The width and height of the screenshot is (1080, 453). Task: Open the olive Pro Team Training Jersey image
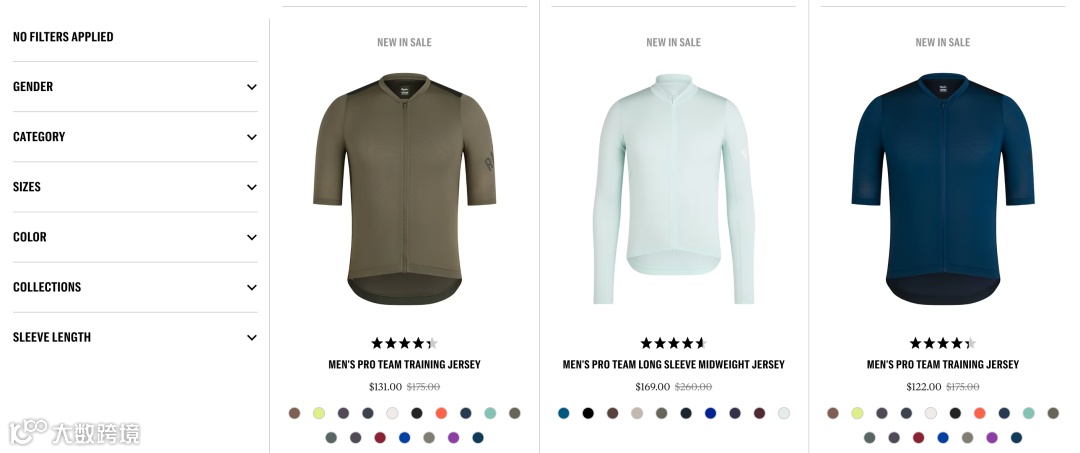pos(404,189)
